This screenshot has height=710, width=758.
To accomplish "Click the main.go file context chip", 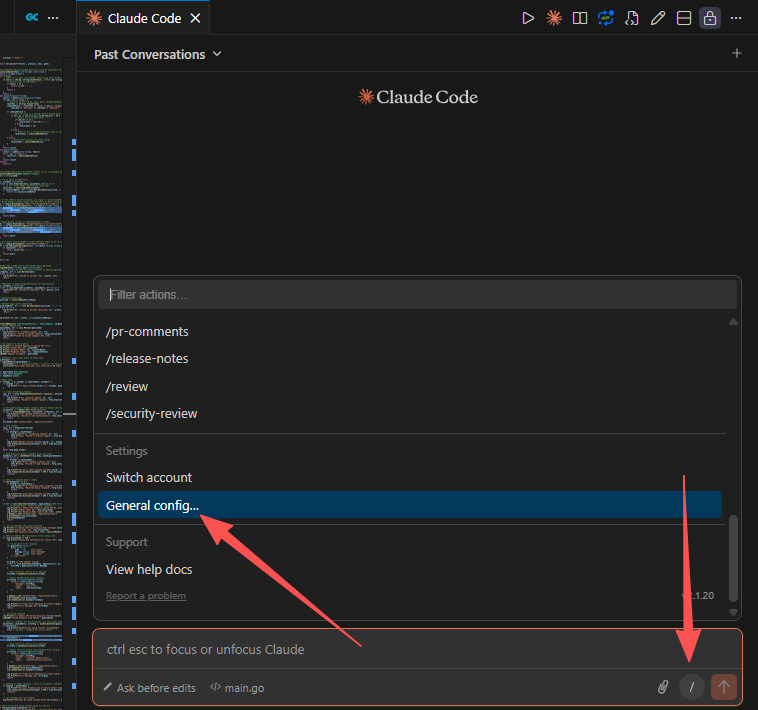I will pos(237,688).
